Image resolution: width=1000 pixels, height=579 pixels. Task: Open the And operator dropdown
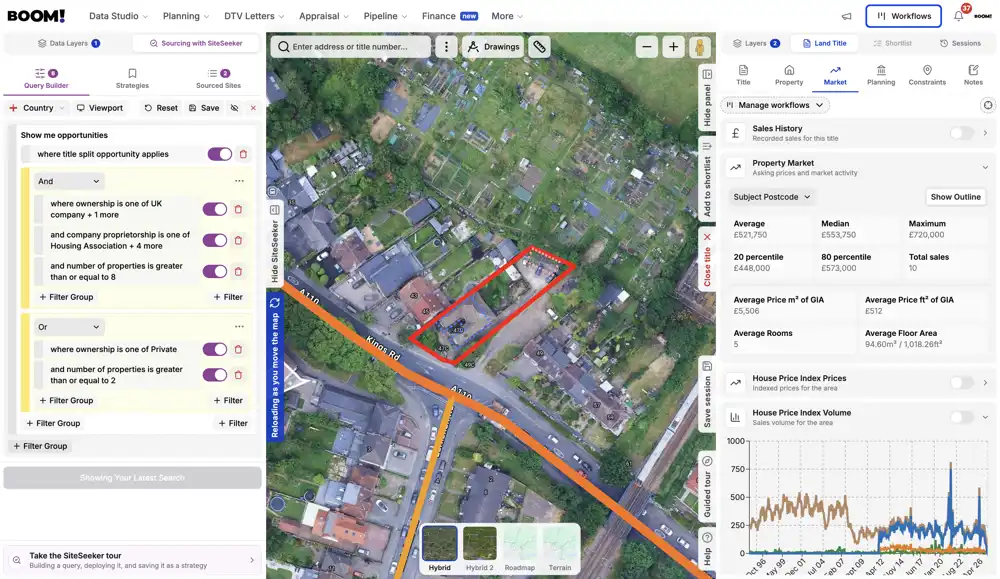68,181
